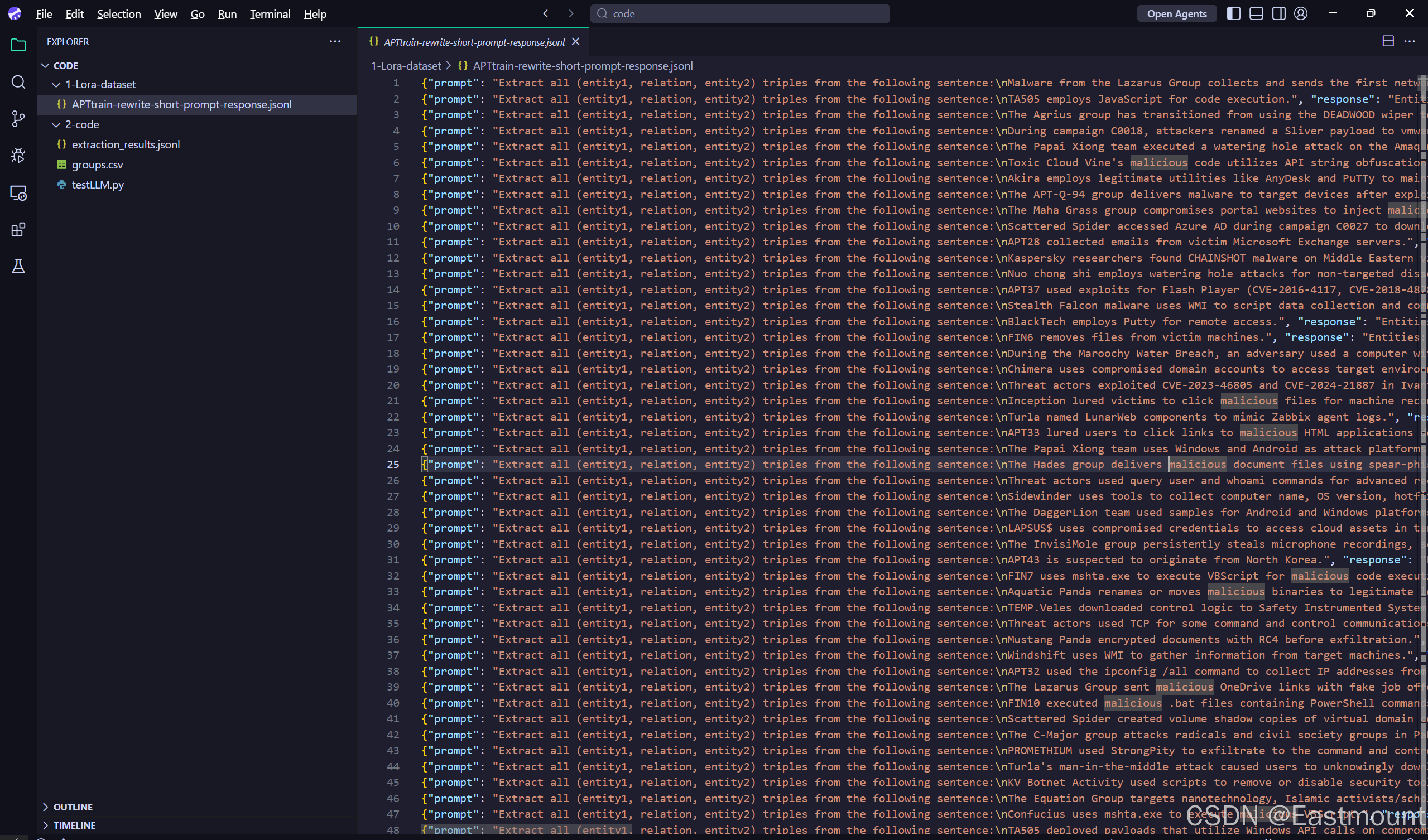Screen dimensions: 1428x840
Task: Click "response" key on line 31
Action: coord(1374,559)
